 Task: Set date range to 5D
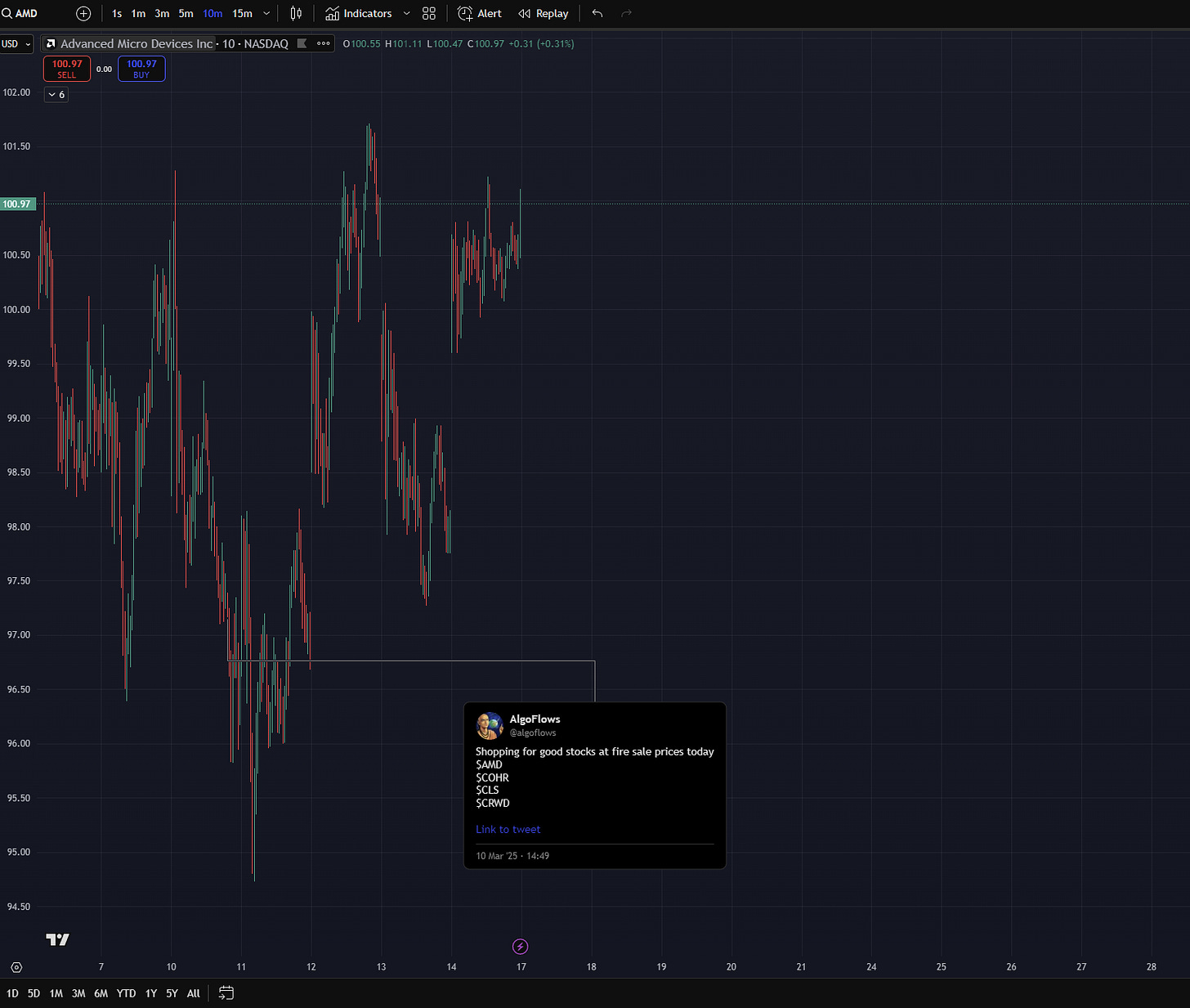pos(34,993)
